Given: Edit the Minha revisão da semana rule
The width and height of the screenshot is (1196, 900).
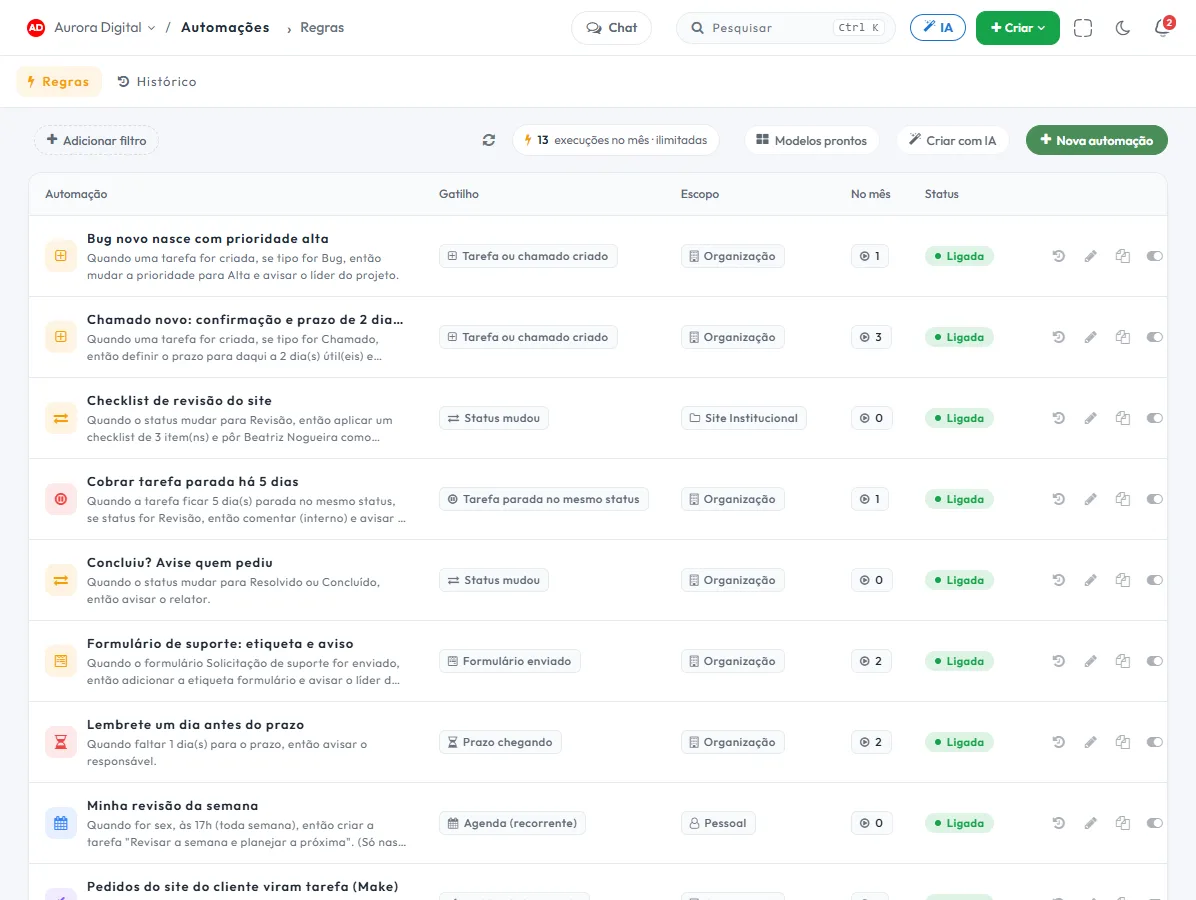Looking at the screenshot, I should [x=1091, y=823].
